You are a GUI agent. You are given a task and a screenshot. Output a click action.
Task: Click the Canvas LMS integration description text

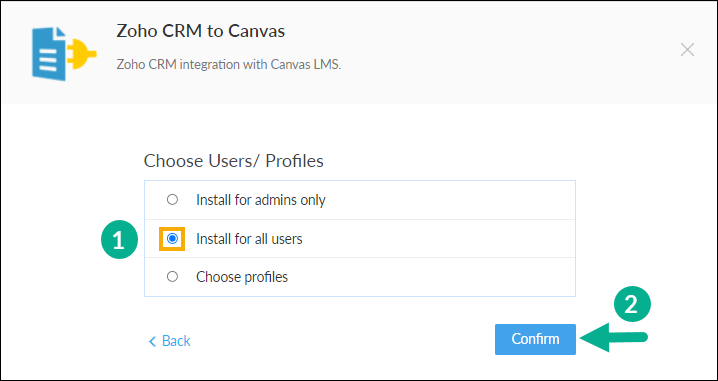229,64
